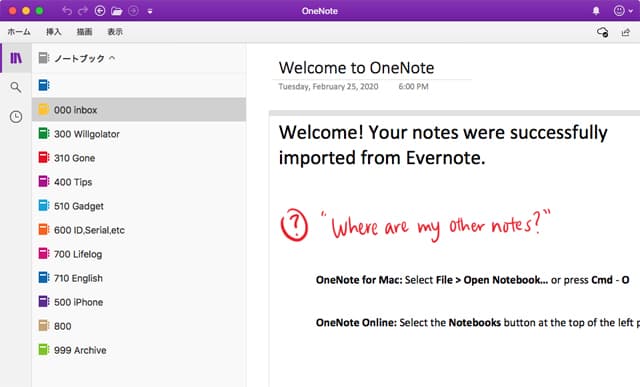Click the 6:00 PM page time
Image resolution: width=640 pixels, height=387 pixels.
tap(413, 87)
